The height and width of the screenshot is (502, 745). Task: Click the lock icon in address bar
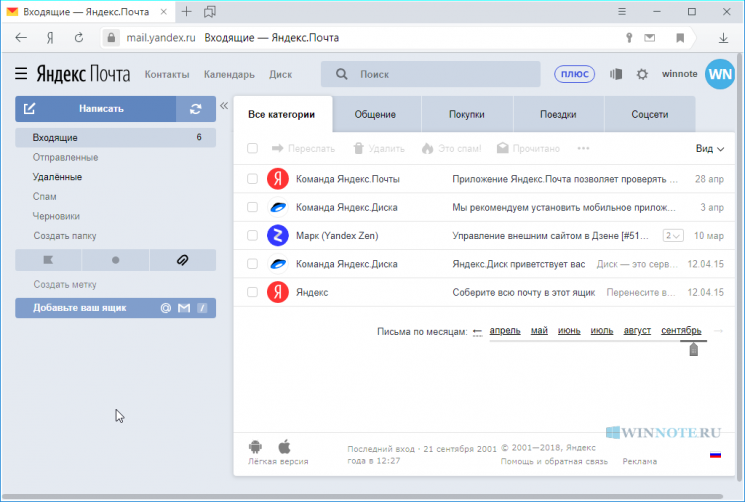click(x=111, y=38)
